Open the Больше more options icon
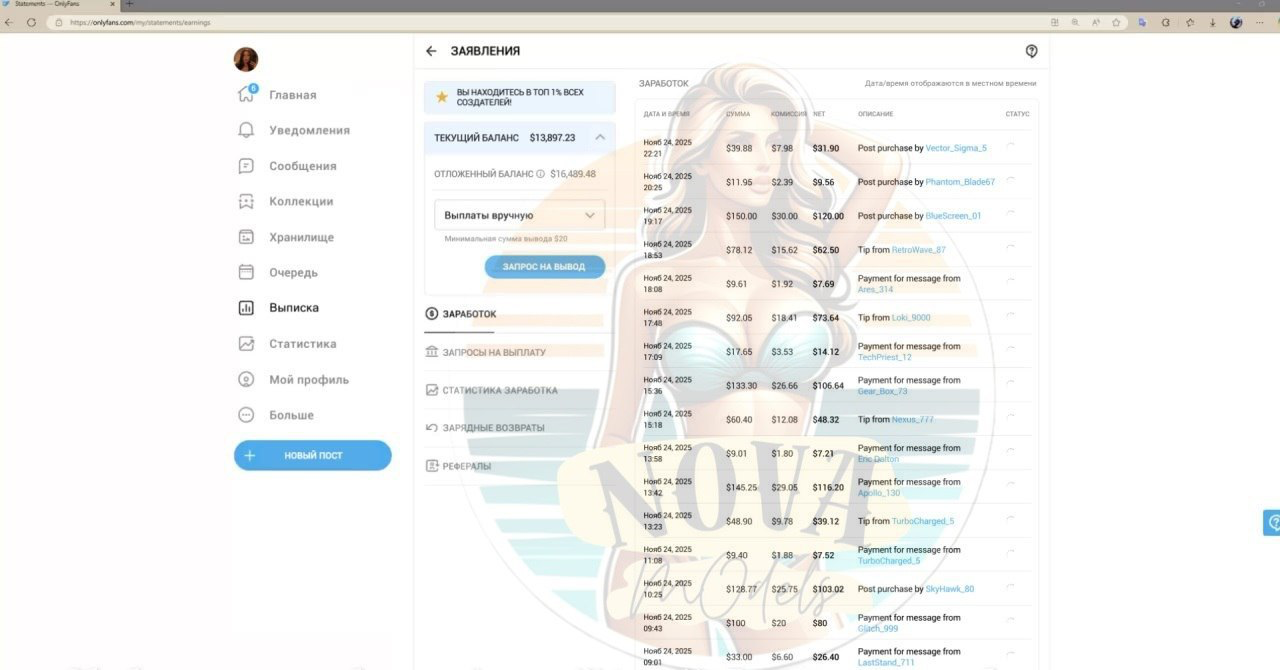Viewport: 1280px width, 670px height. point(246,415)
